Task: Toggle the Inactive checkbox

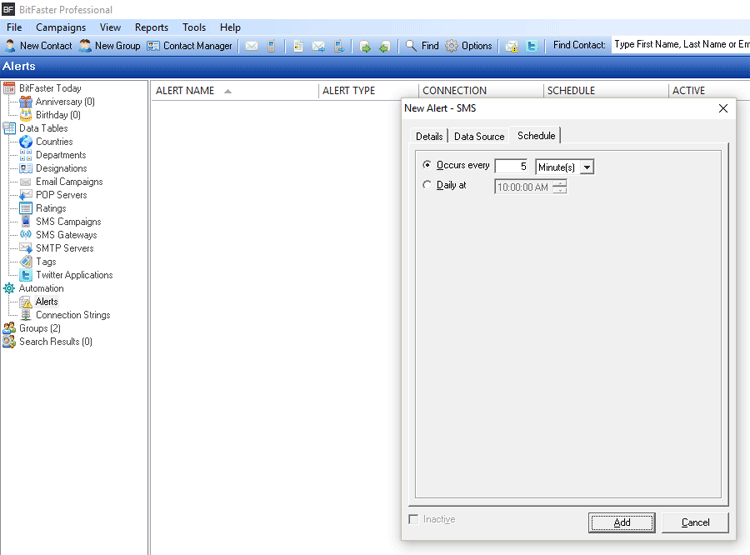Action: [413, 519]
